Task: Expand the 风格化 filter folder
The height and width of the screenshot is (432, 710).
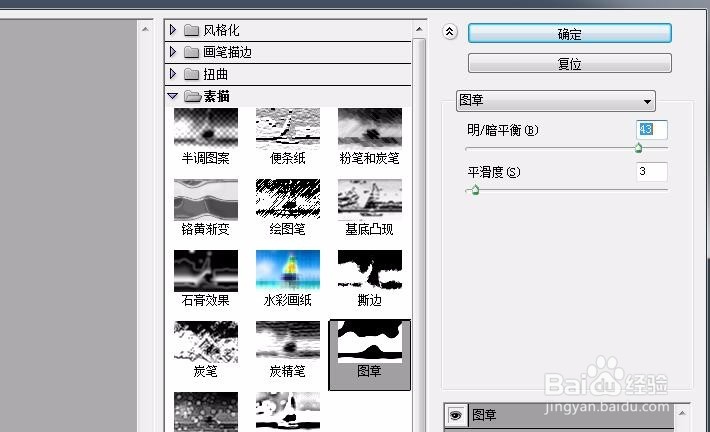Action: click(173, 30)
